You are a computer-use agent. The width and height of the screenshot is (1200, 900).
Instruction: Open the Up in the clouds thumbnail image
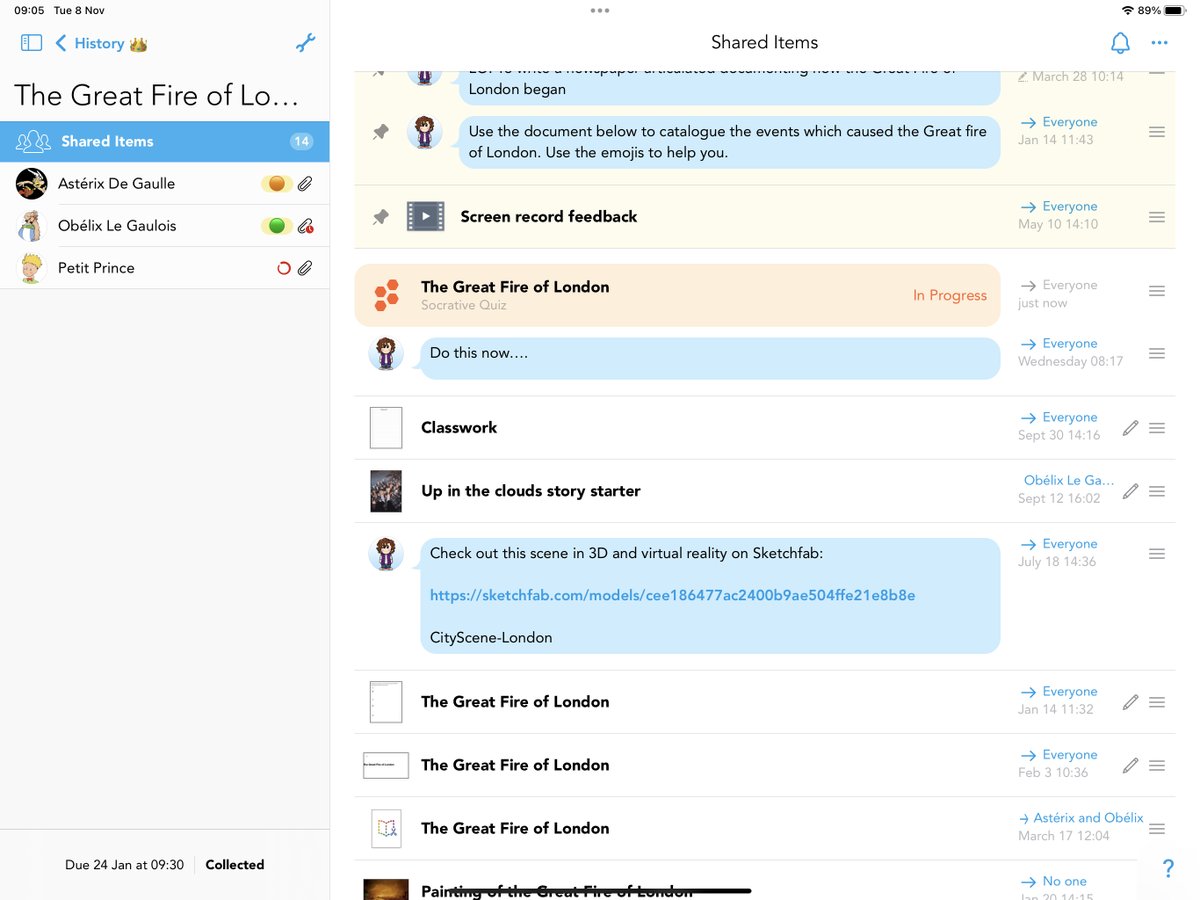386,491
